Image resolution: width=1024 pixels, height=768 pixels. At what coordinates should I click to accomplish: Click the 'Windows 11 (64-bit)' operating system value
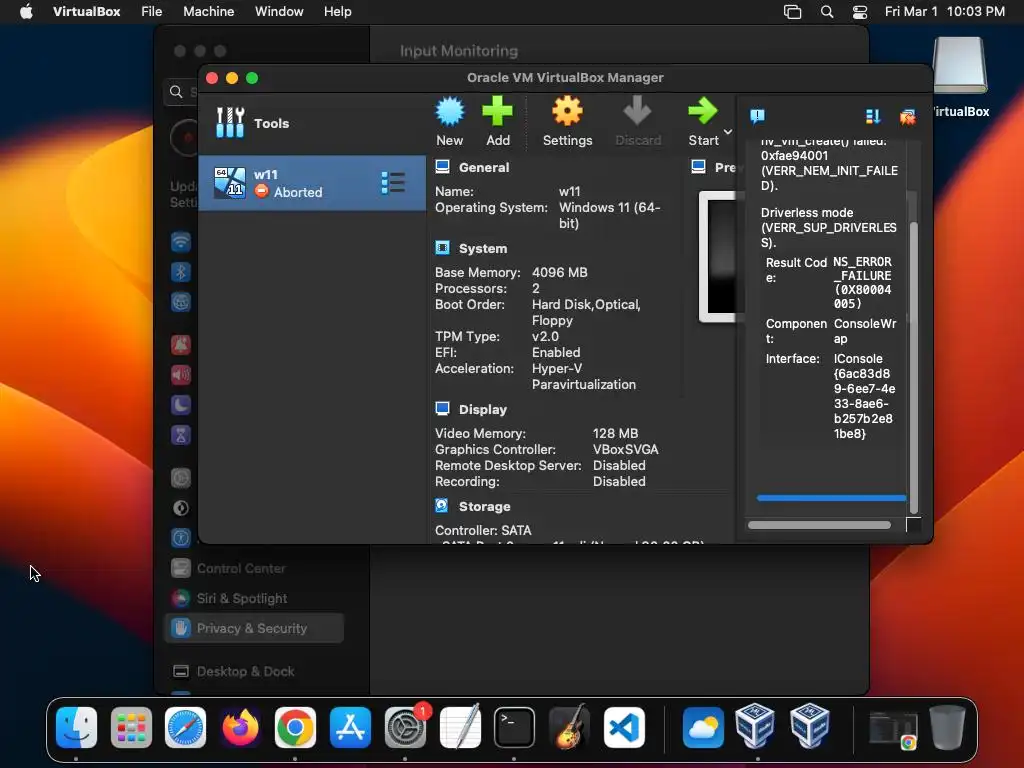coord(609,215)
